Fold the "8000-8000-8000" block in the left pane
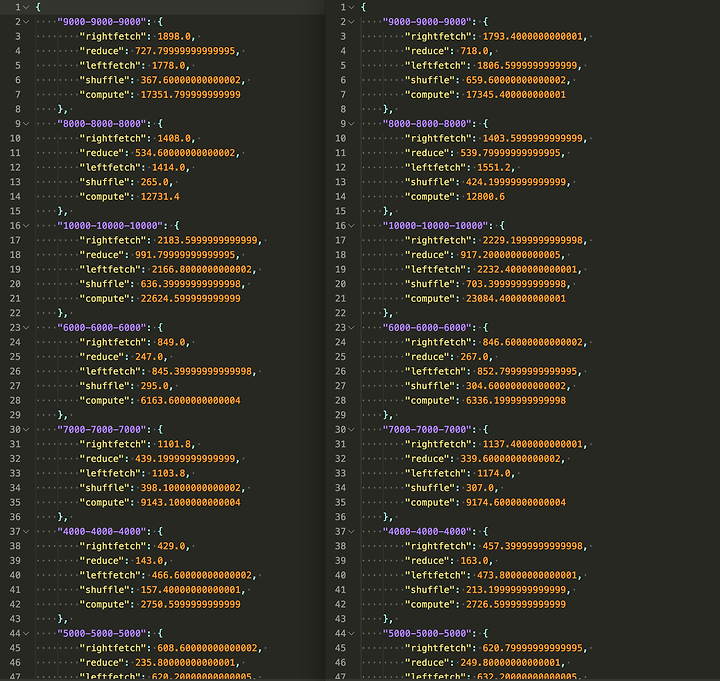The image size is (720, 681). pyautogui.click(x=26, y=124)
